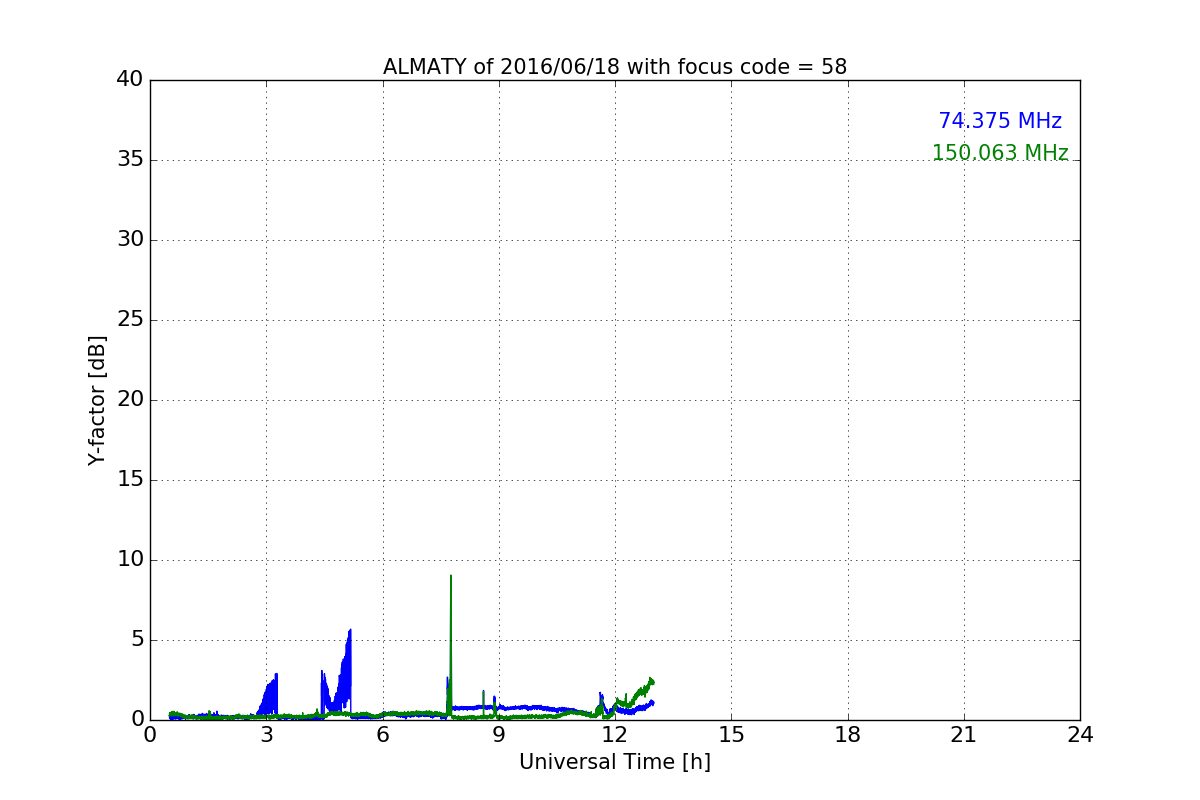Click the blue burst near hour 3

270,695
